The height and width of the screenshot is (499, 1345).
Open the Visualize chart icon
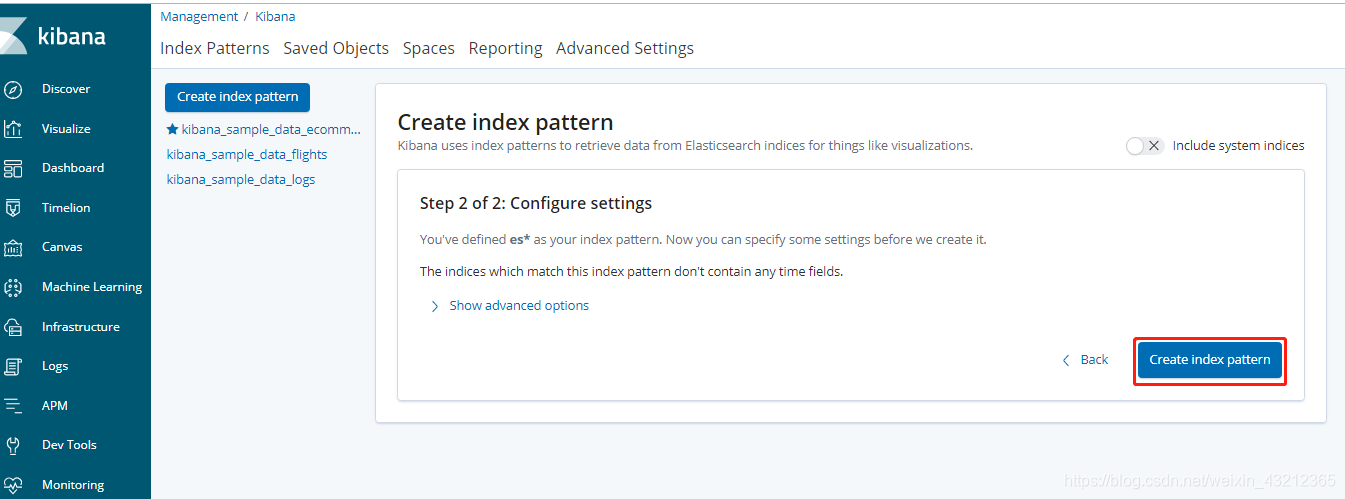click(x=13, y=129)
